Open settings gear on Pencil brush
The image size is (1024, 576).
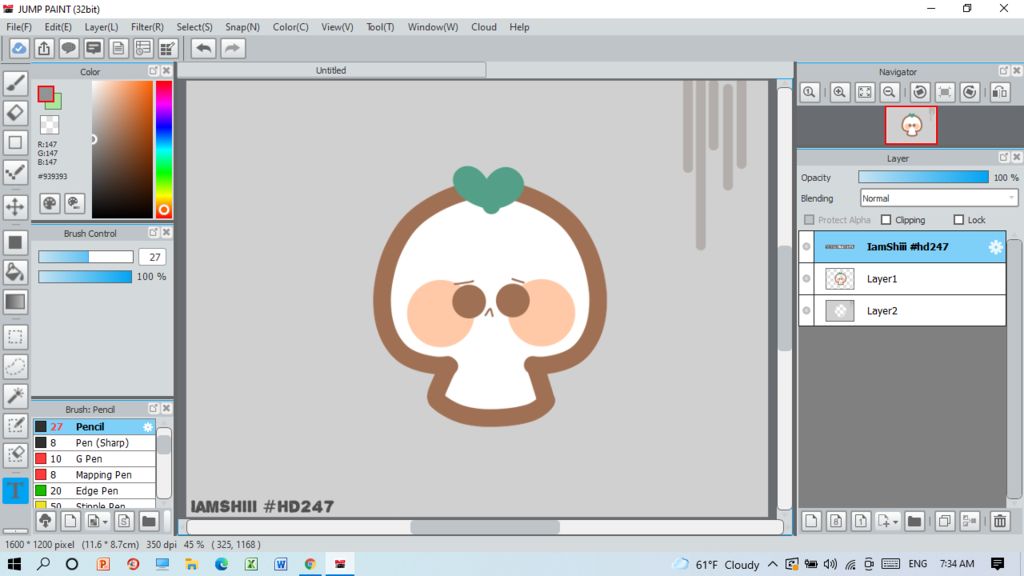[148, 427]
